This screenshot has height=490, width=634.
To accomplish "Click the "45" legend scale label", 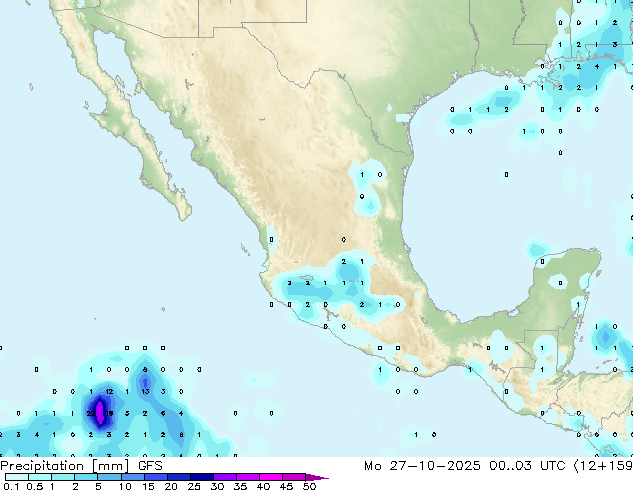I will pos(286,486).
